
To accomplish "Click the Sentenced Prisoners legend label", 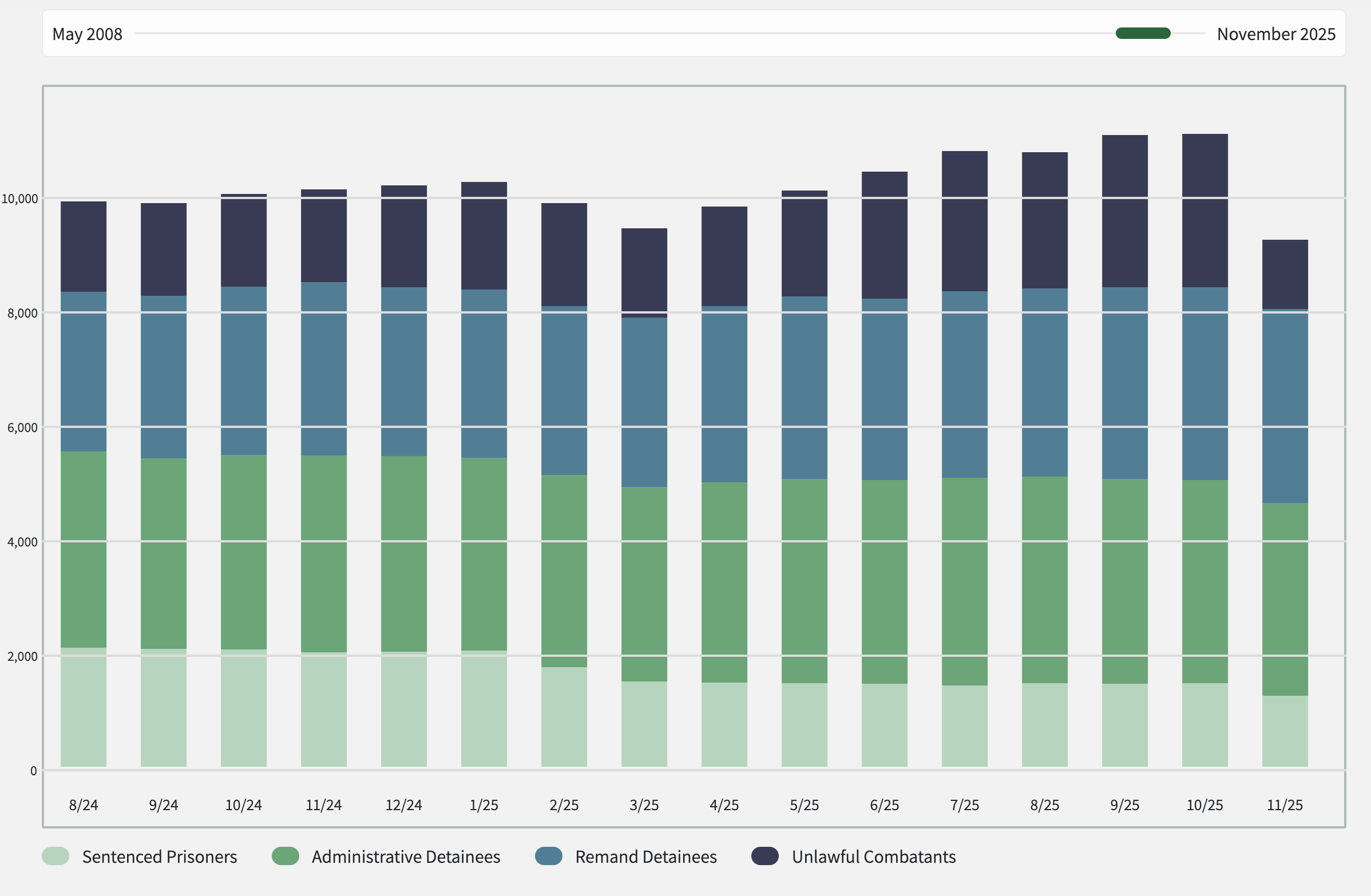I will click(x=160, y=857).
